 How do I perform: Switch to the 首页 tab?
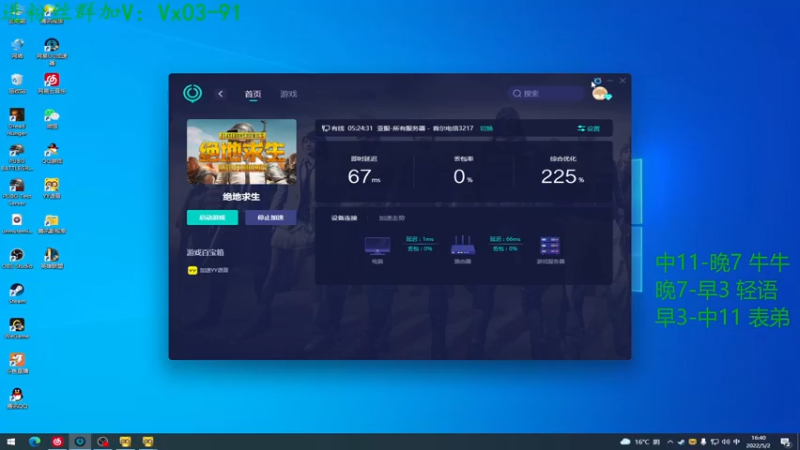tap(253, 94)
